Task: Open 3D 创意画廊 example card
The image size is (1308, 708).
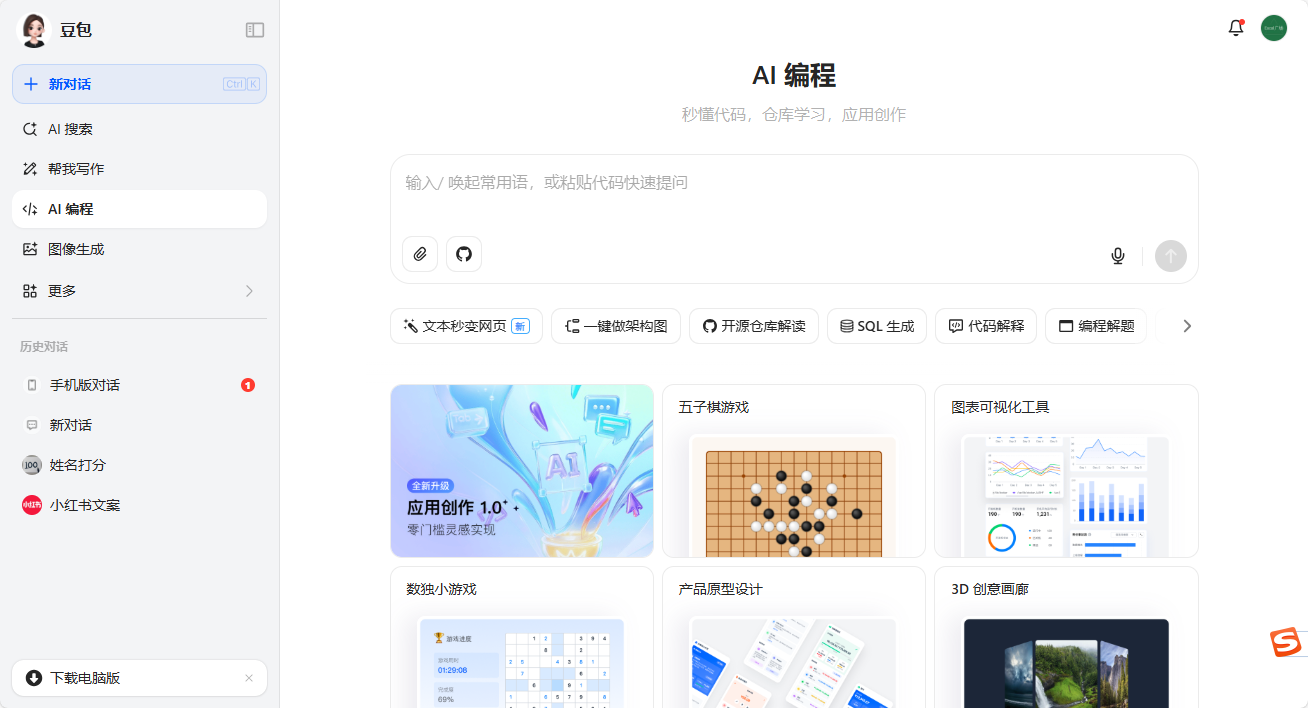Action: pos(1066,637)
